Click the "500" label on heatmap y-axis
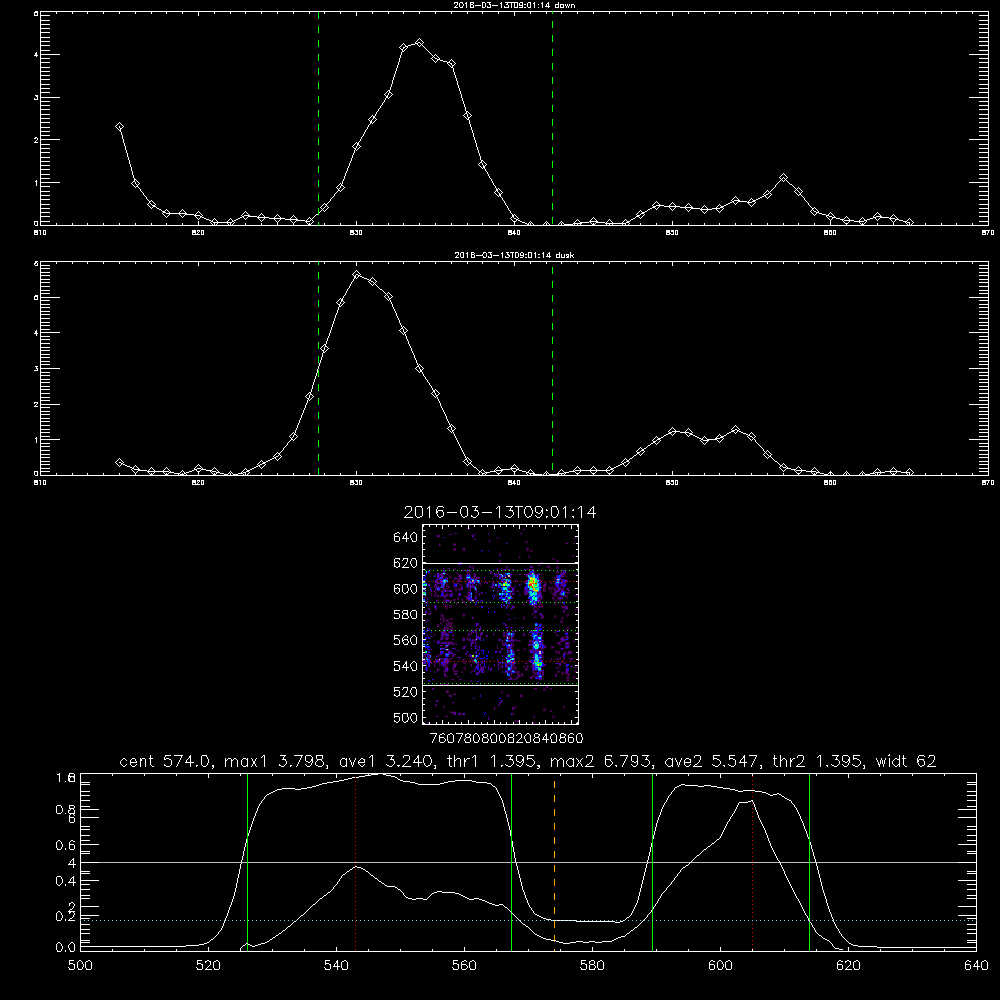This screenshot has height=1000, width=1000. [406, 717]
